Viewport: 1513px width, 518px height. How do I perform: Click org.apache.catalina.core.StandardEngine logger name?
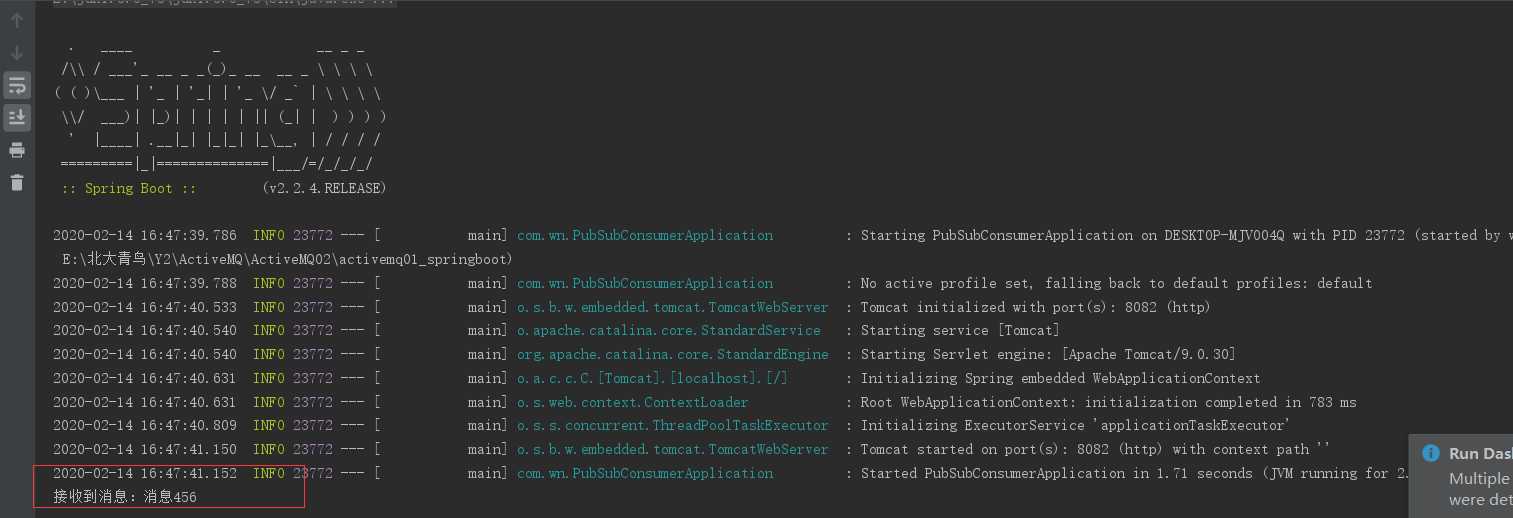point(673,355)
